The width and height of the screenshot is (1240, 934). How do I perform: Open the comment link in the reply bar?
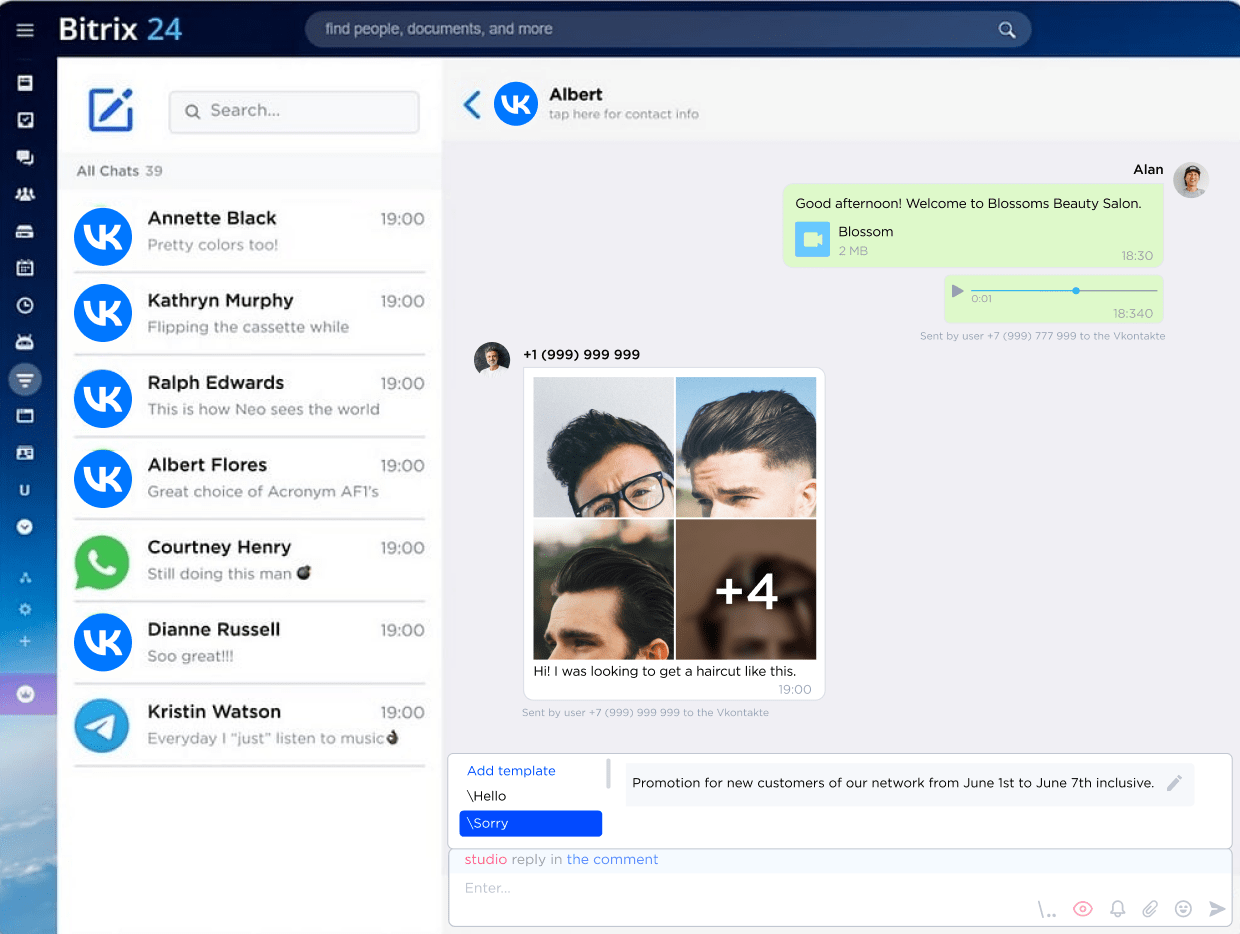point(612,859)
